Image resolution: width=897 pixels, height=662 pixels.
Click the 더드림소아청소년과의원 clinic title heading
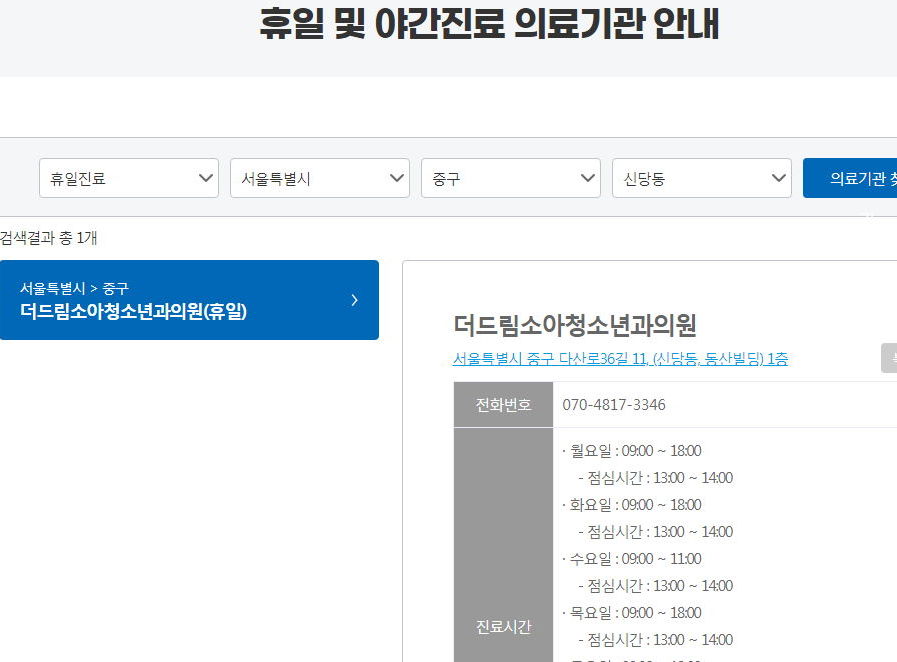click(x=574, y=325)
